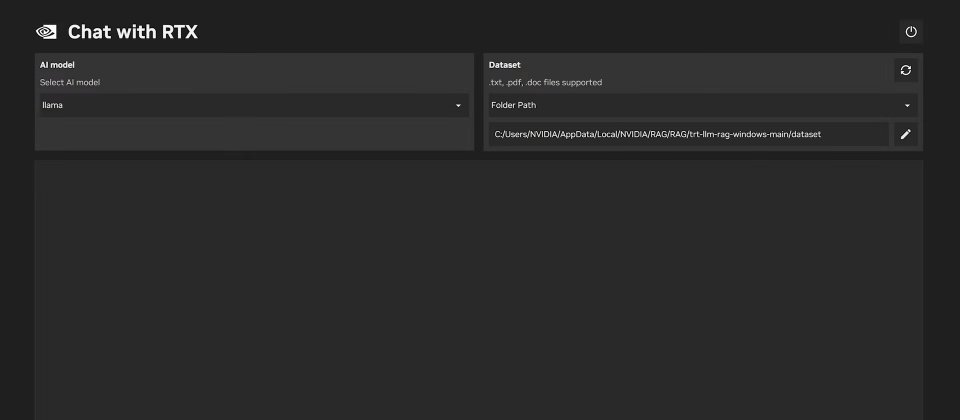
Task: Refresh the dataset with circular arrows icon
Action: 906,70
